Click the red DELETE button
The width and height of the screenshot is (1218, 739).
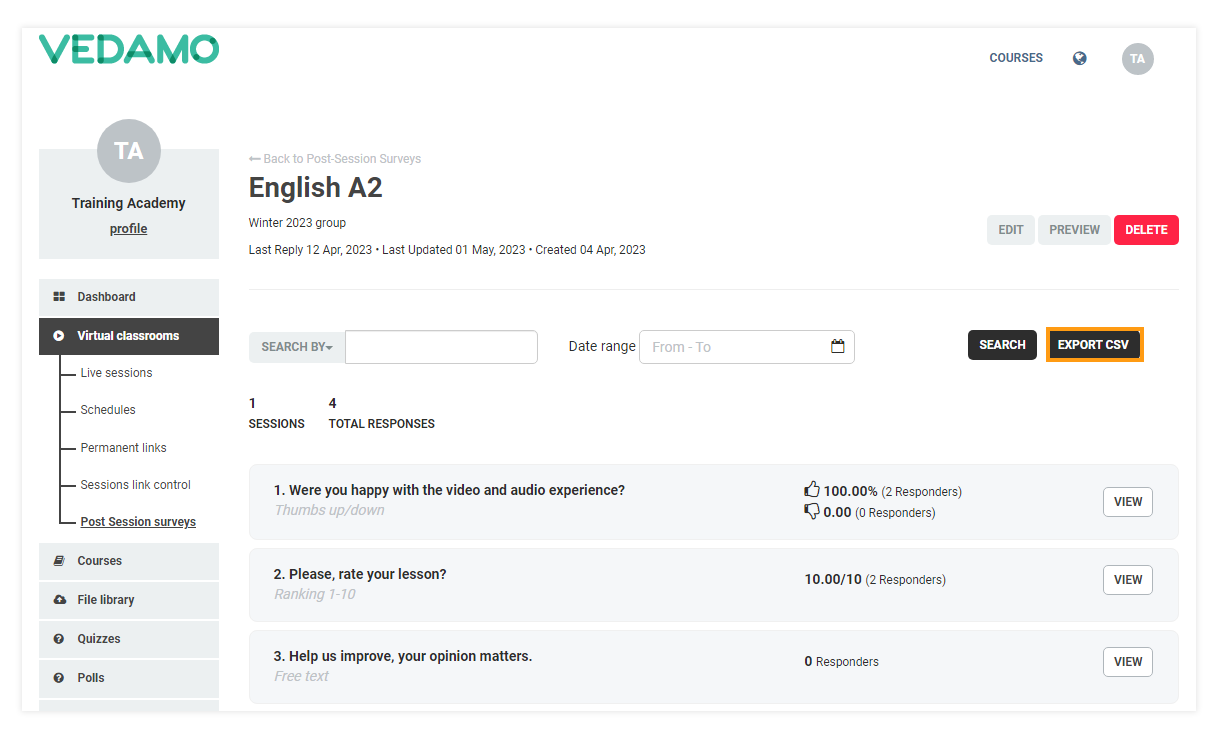tap(1146, 230)
